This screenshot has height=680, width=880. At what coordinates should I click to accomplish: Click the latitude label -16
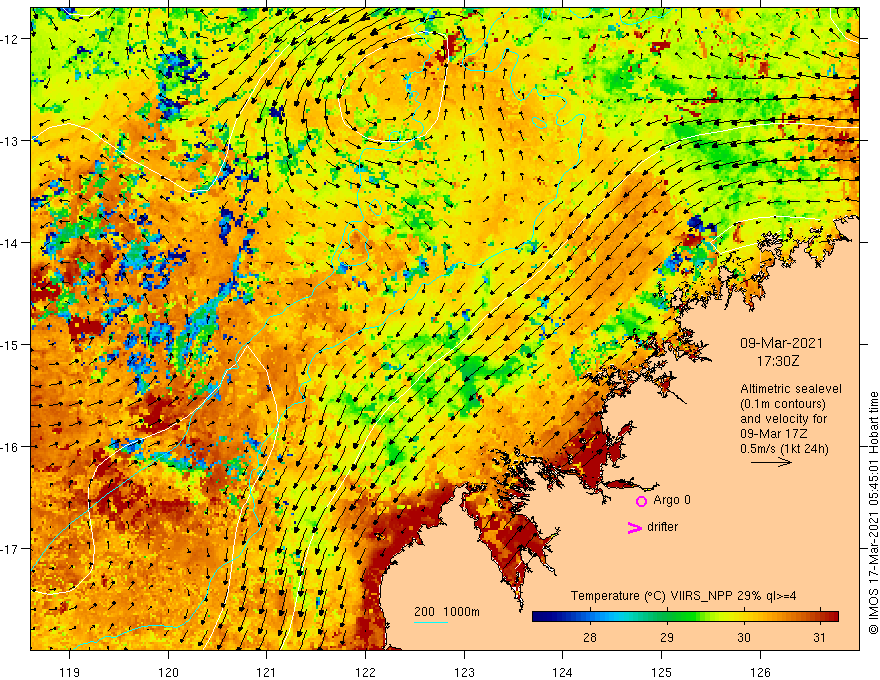click(11, 447)
